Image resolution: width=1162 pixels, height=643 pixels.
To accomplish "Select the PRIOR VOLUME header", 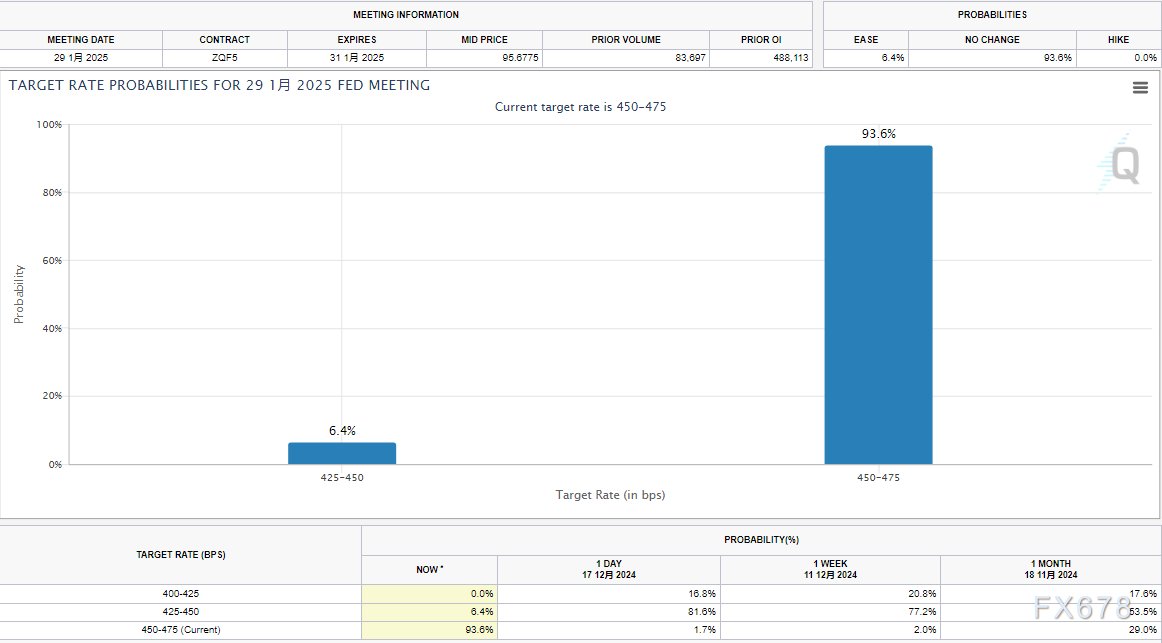I will 626,40.
